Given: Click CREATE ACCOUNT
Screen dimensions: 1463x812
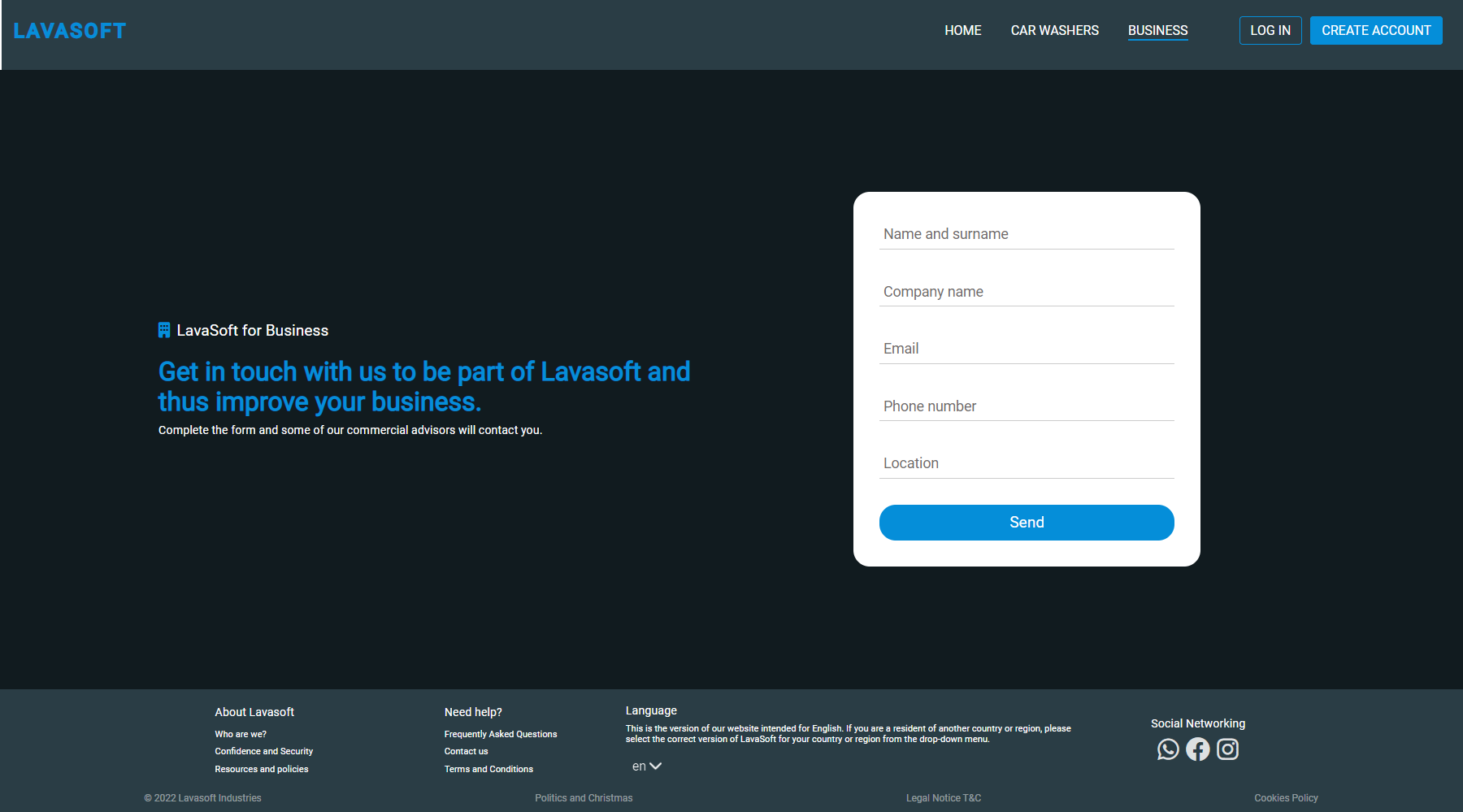Looking at the screenshot, I should click(1375, 30).
